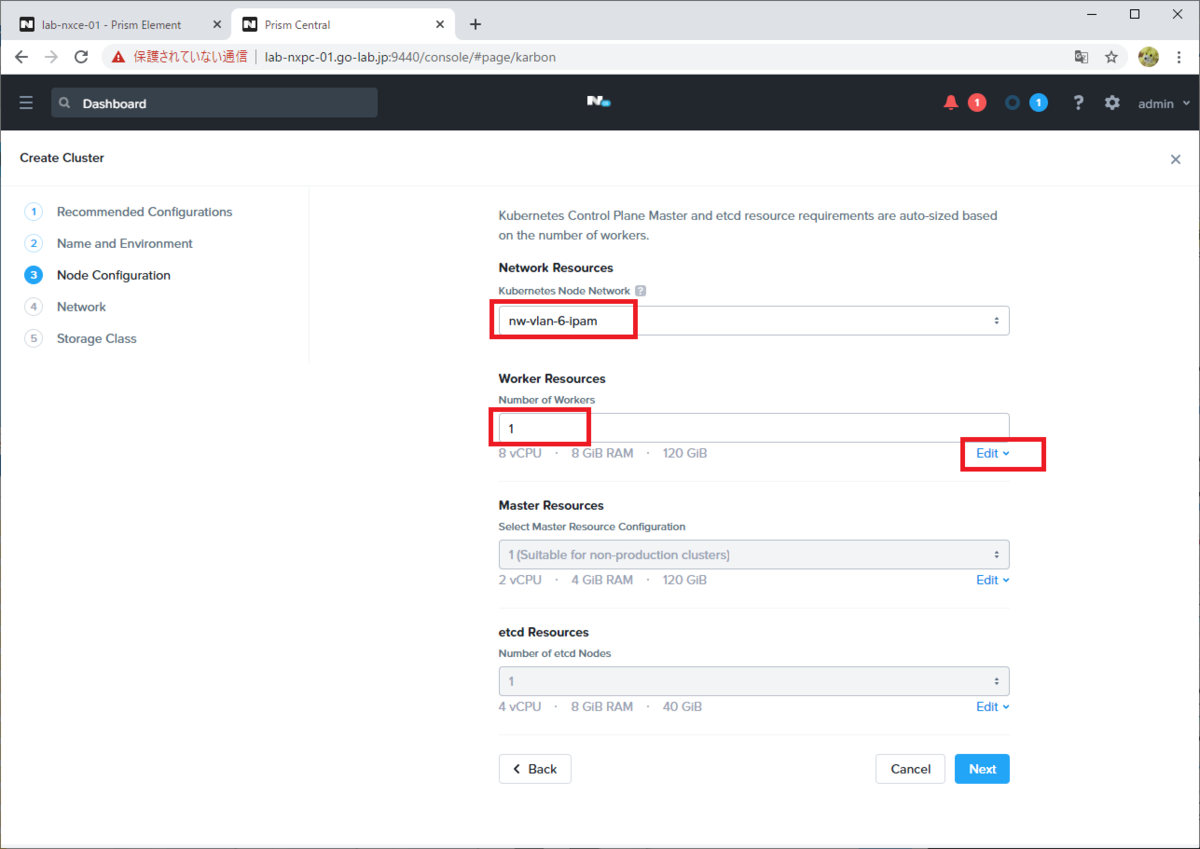Open a new browser tab
Viewport: 1200px width, 849px height.
point(475,24)
